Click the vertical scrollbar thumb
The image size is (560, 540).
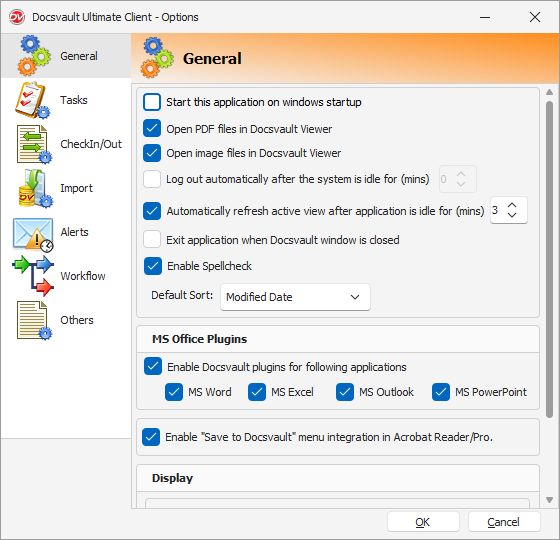(x=549, y=259)
